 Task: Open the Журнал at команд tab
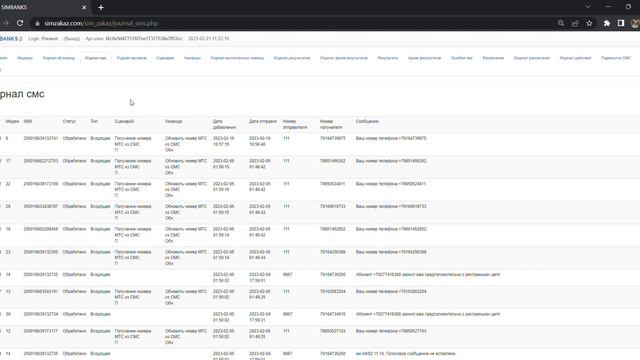[59, 58]
